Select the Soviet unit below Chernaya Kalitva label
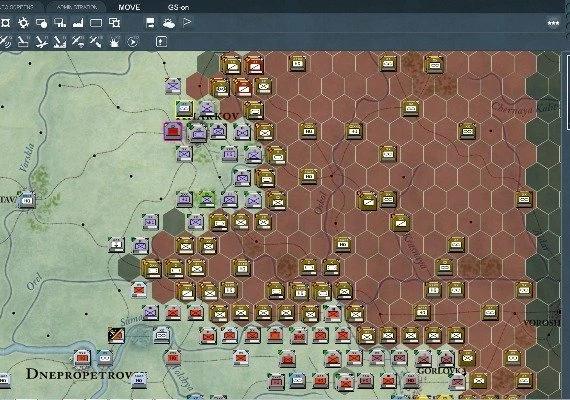The height and width of the screenshot is (400, 570). coord(467,131)
